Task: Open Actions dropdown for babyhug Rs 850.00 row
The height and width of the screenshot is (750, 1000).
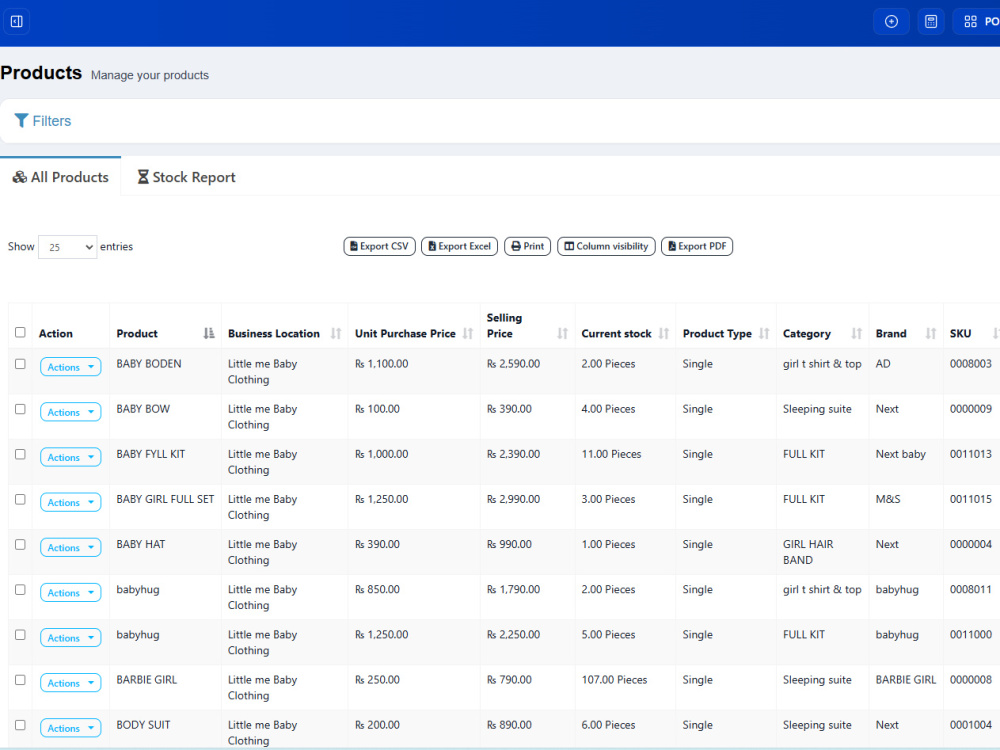Action: 71,592
